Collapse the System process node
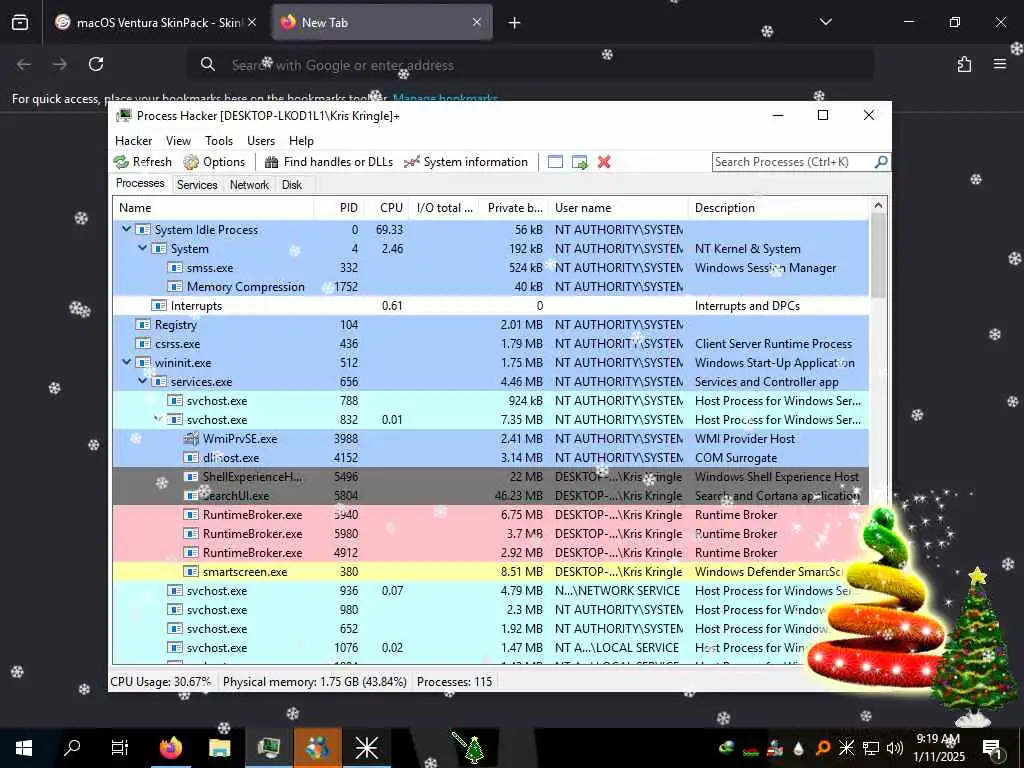Viewport: 1024px width, 768px height. pos(142,248)
